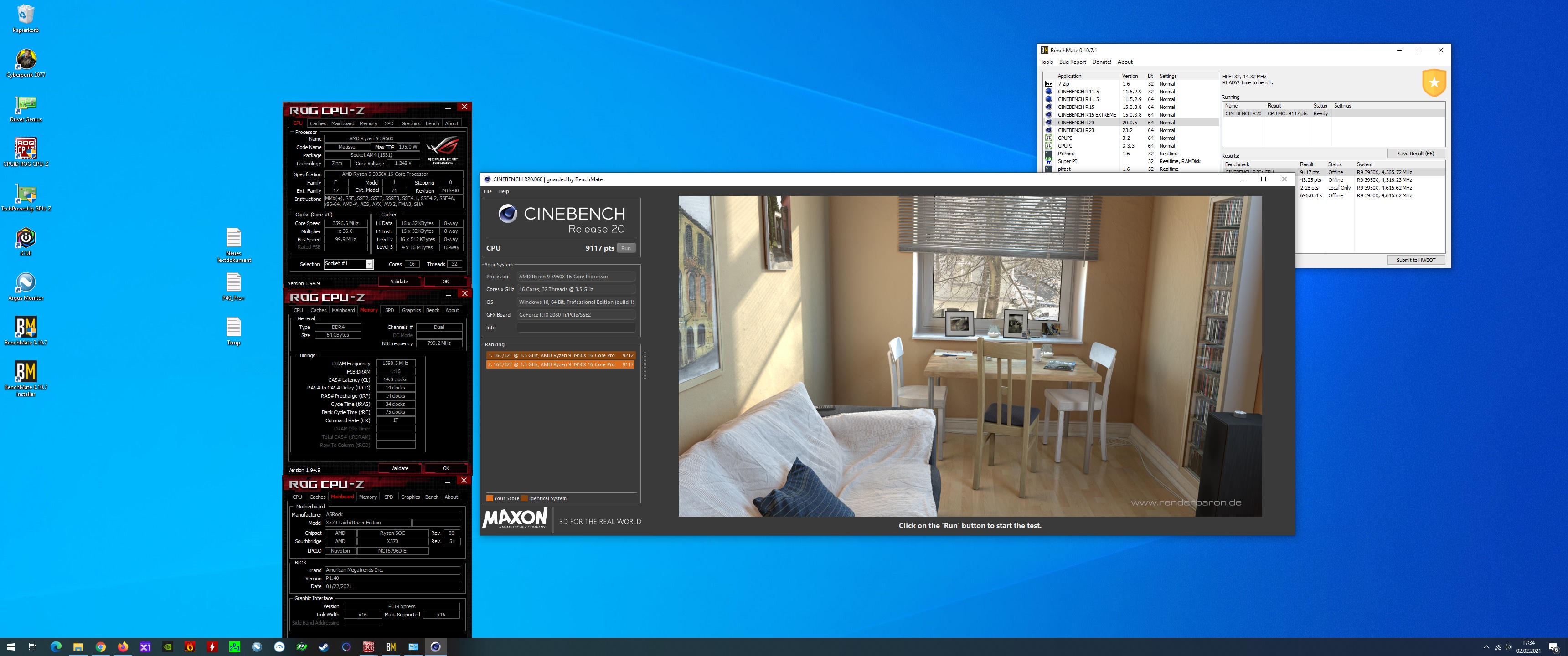Click the GPUPI 3.3.3 pi icon in BenchMate

click(1049, 145)
